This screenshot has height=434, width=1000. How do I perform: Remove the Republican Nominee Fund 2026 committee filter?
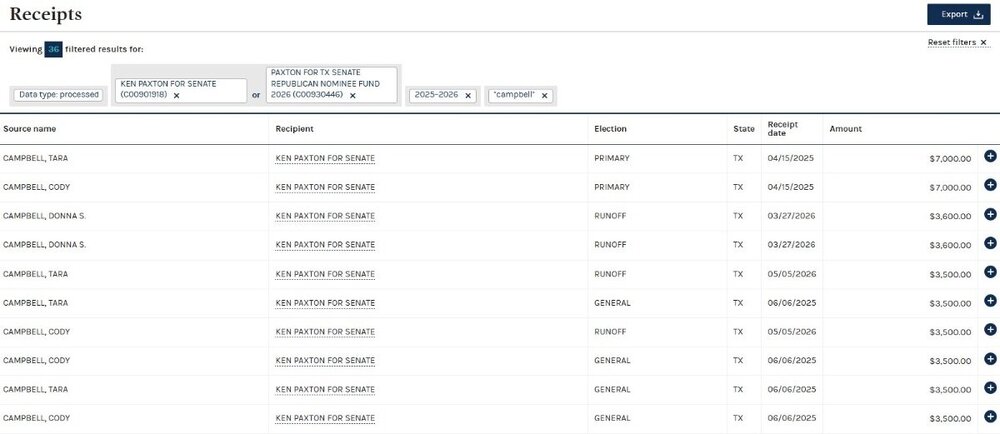pos(352,96)
